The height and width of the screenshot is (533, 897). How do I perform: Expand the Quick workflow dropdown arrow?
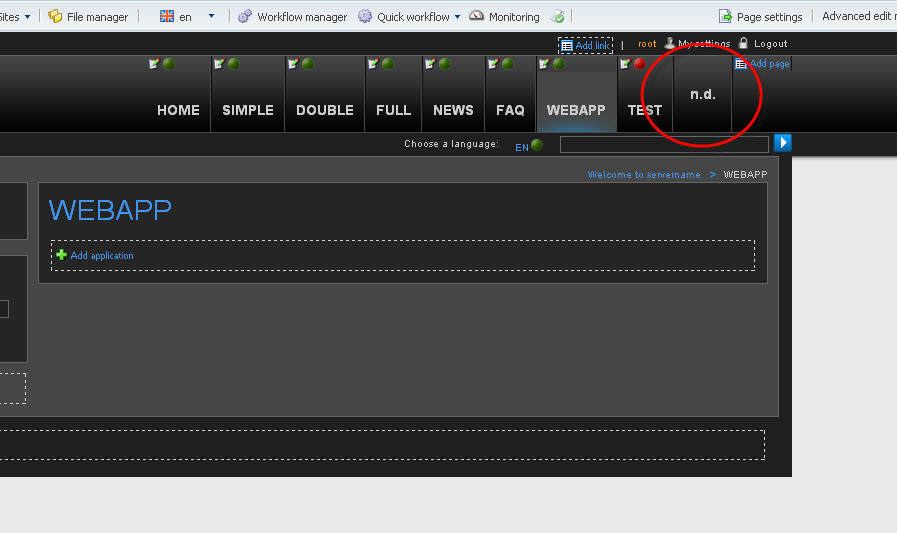[x=457, y=17]
